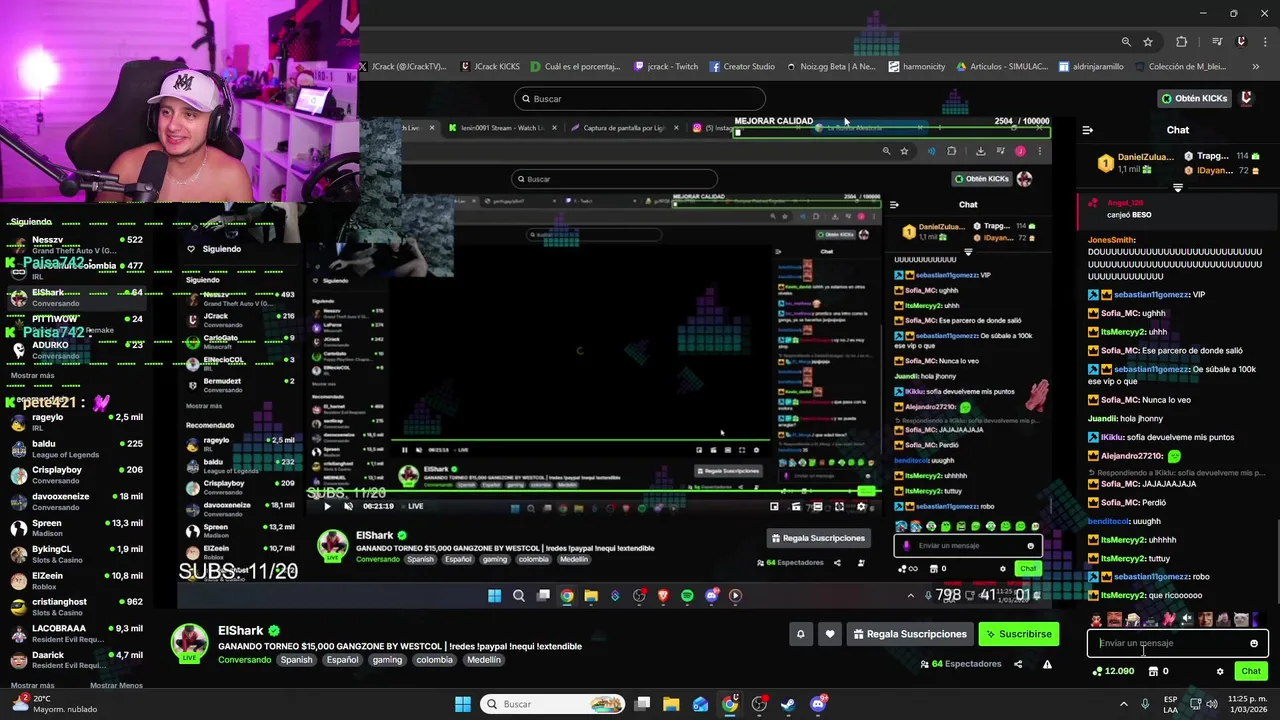
Task: Toggle follow heart for ElShark
Action: coord(830,634)
